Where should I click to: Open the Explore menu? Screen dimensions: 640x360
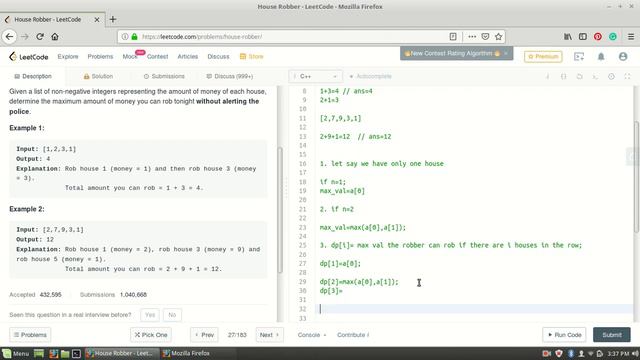point(68,57)
